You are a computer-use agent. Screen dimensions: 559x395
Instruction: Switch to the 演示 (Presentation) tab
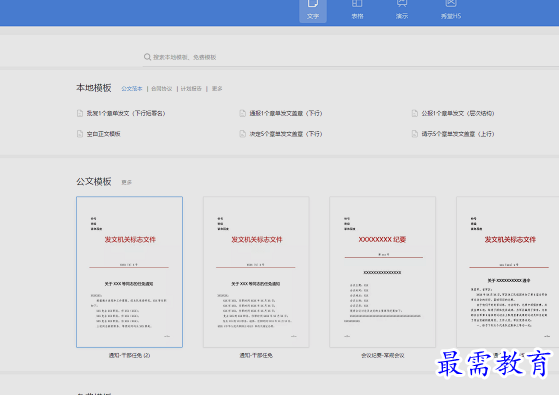tap(402, 10)
